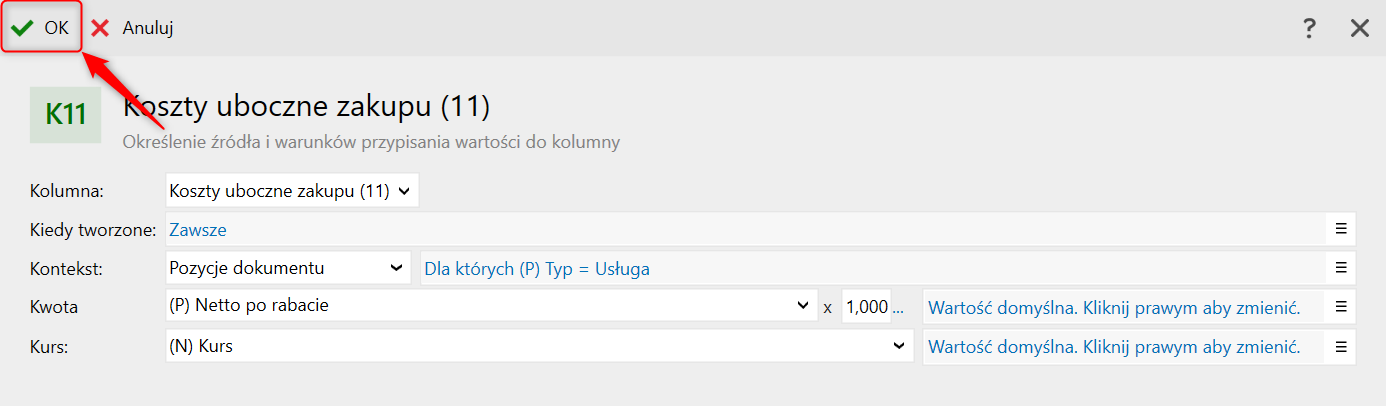
Task: Open the Kiedy tworzone row menu icon
Action: tap(1341, 229)
